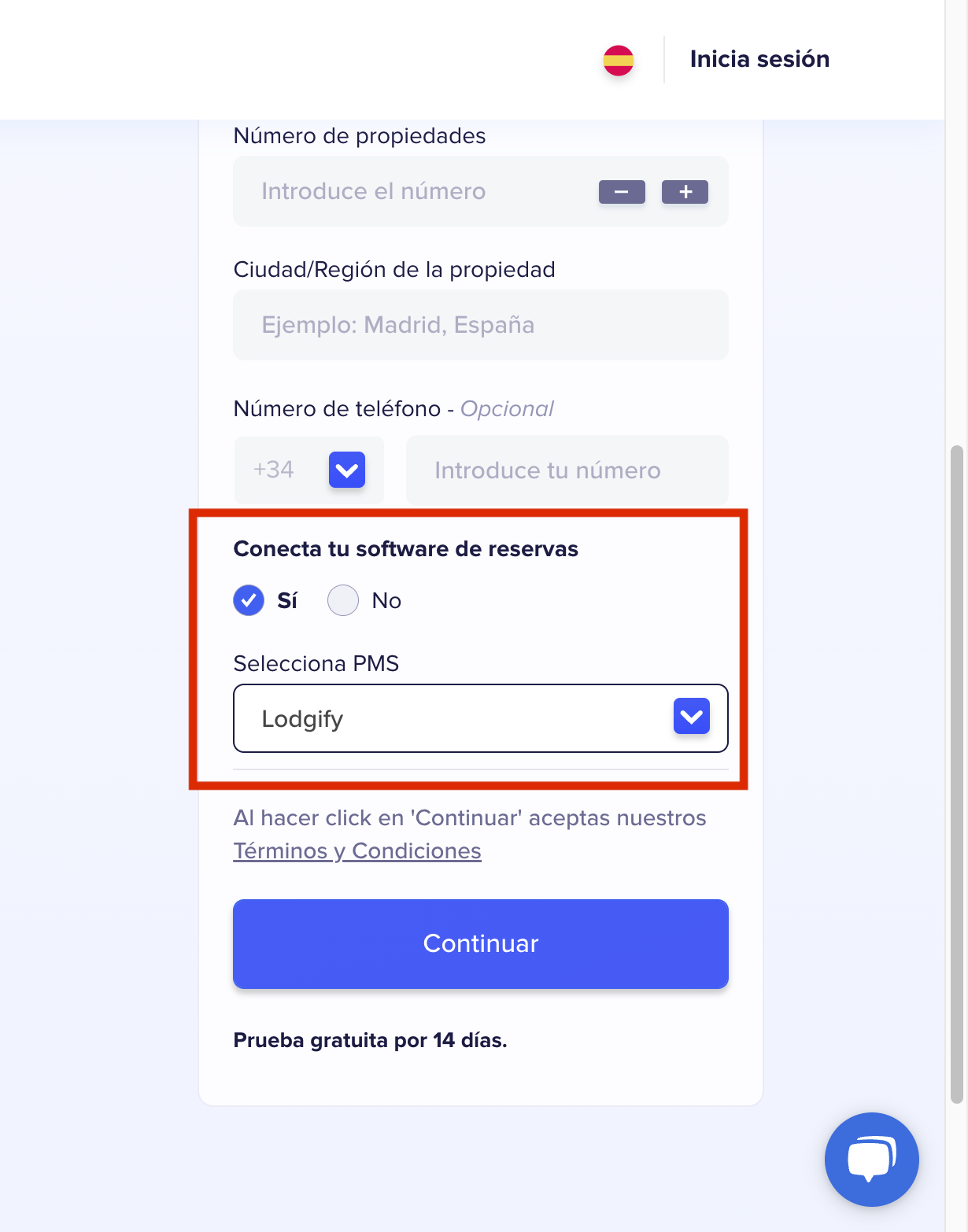Viewport: 968px width, 1232px height.
Task: Click the Sí label text
Action: (x=287, y=601)
